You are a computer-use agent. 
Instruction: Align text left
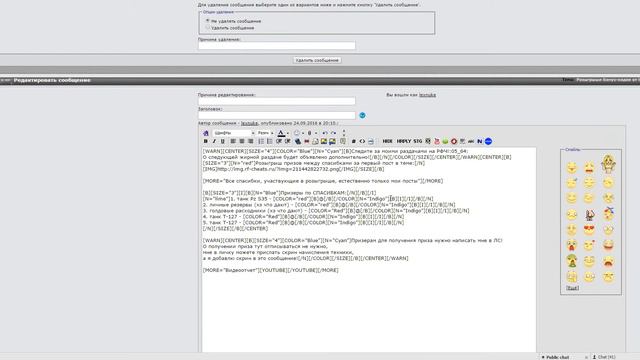point(233,141)
